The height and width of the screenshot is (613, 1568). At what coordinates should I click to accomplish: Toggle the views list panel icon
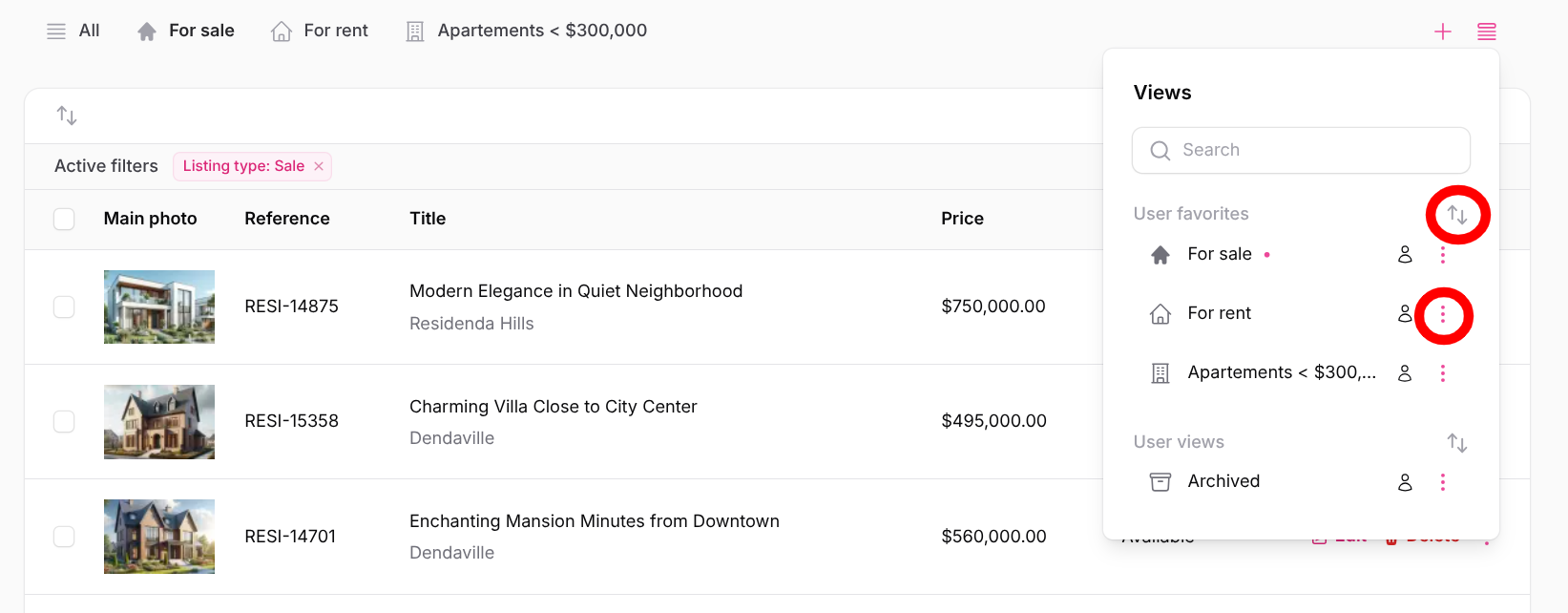[1486, 32]
